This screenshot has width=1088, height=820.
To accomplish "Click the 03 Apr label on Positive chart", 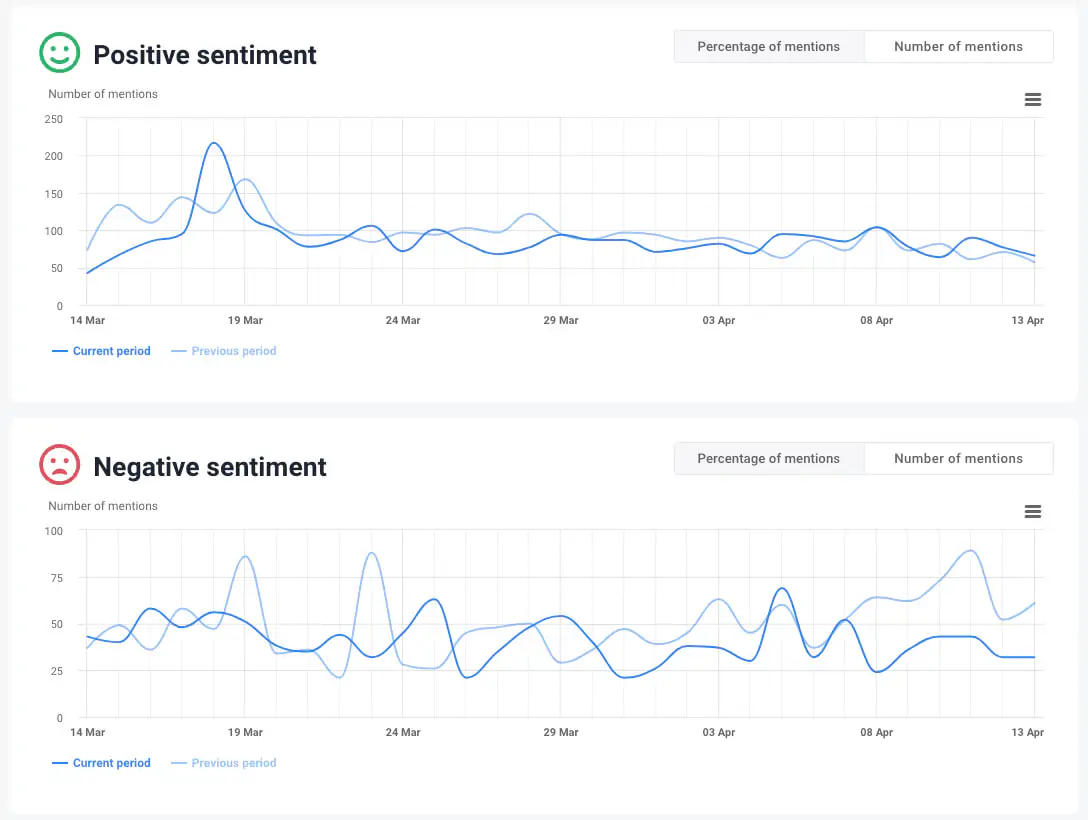I will (719, 321).
